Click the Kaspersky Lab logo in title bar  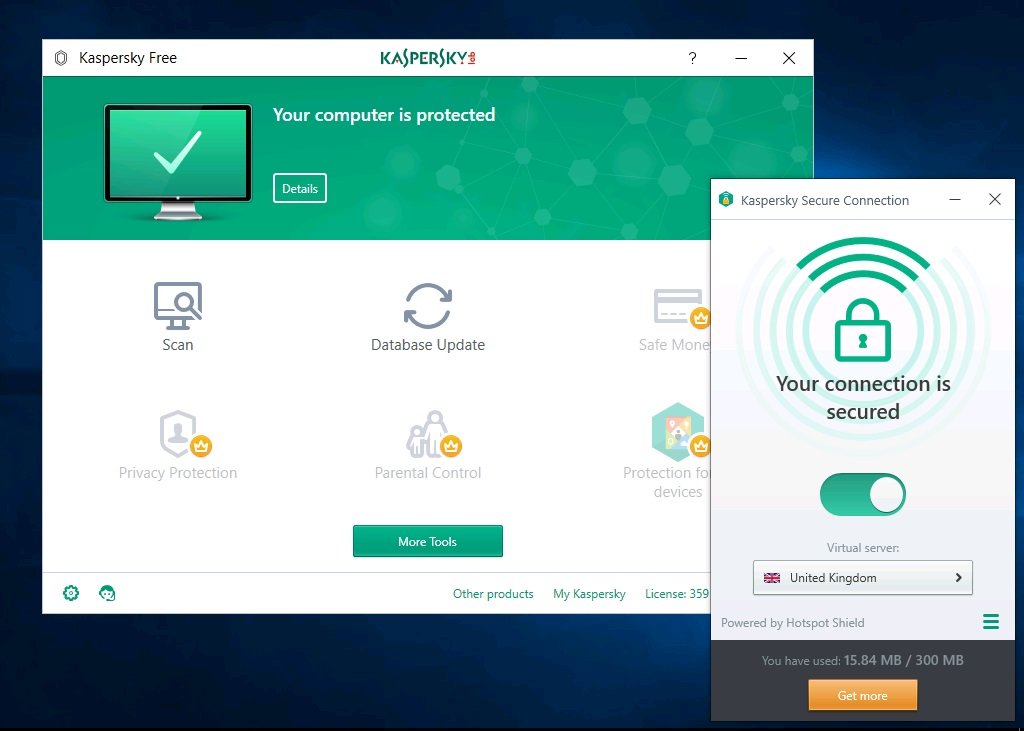(x=428, y=58)
